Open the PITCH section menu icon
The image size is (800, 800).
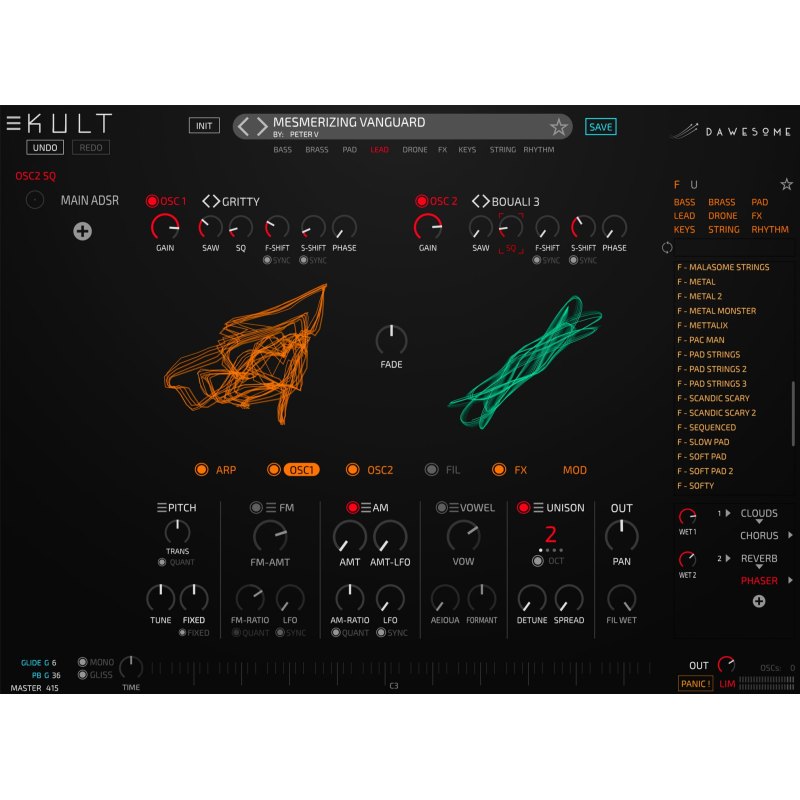162,508
